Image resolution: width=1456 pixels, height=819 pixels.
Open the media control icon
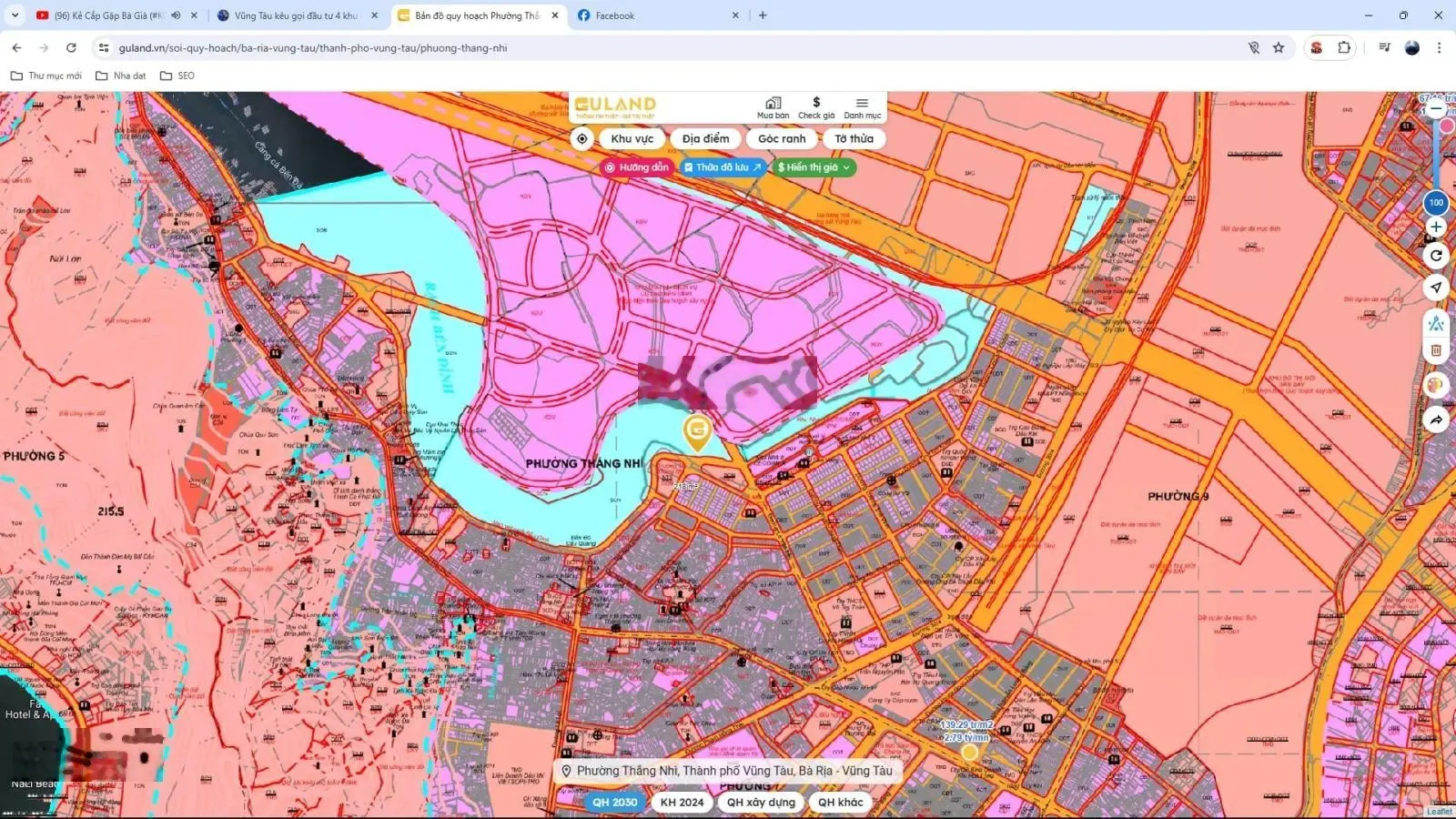pos(1384,47)
